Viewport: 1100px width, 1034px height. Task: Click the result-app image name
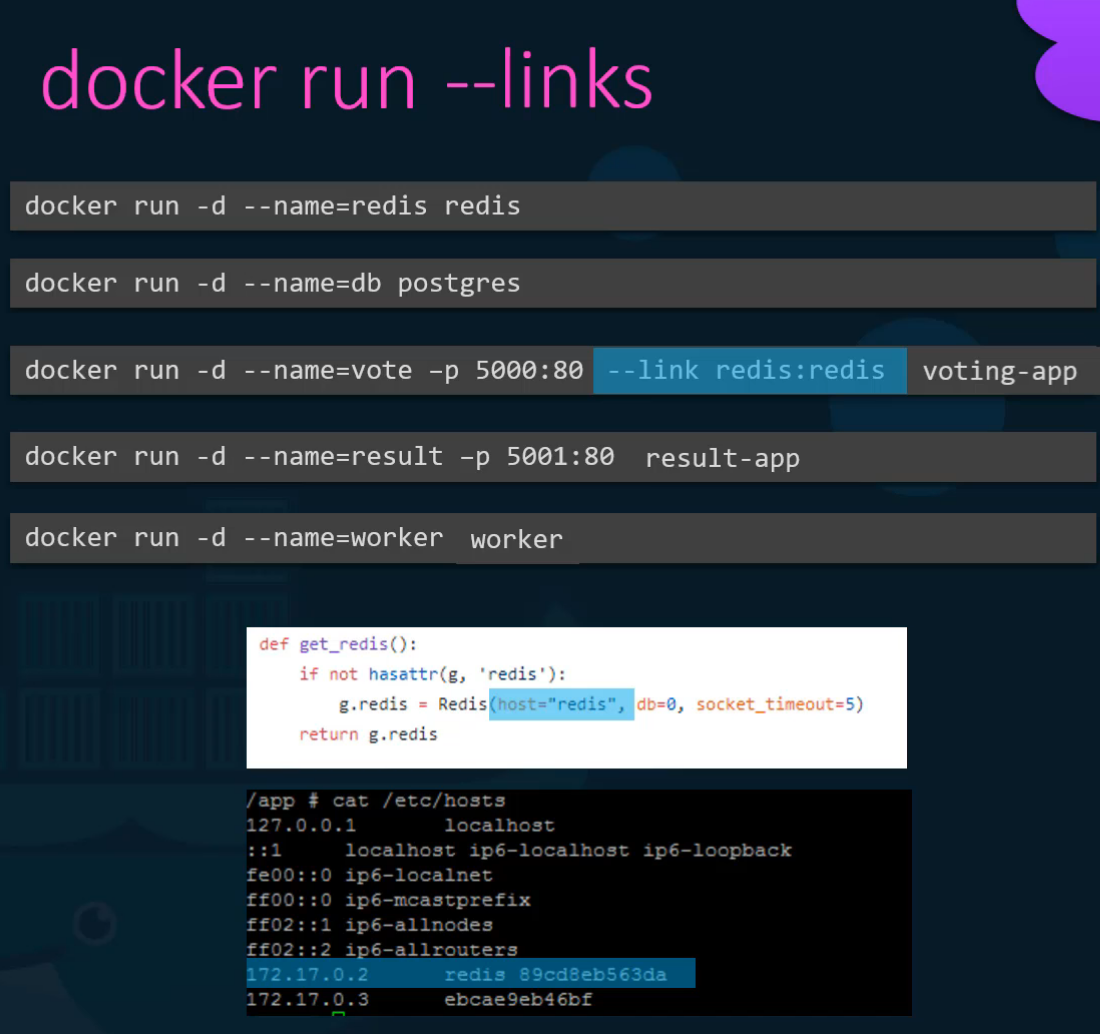pyautogui.click(x=722, y=459)
